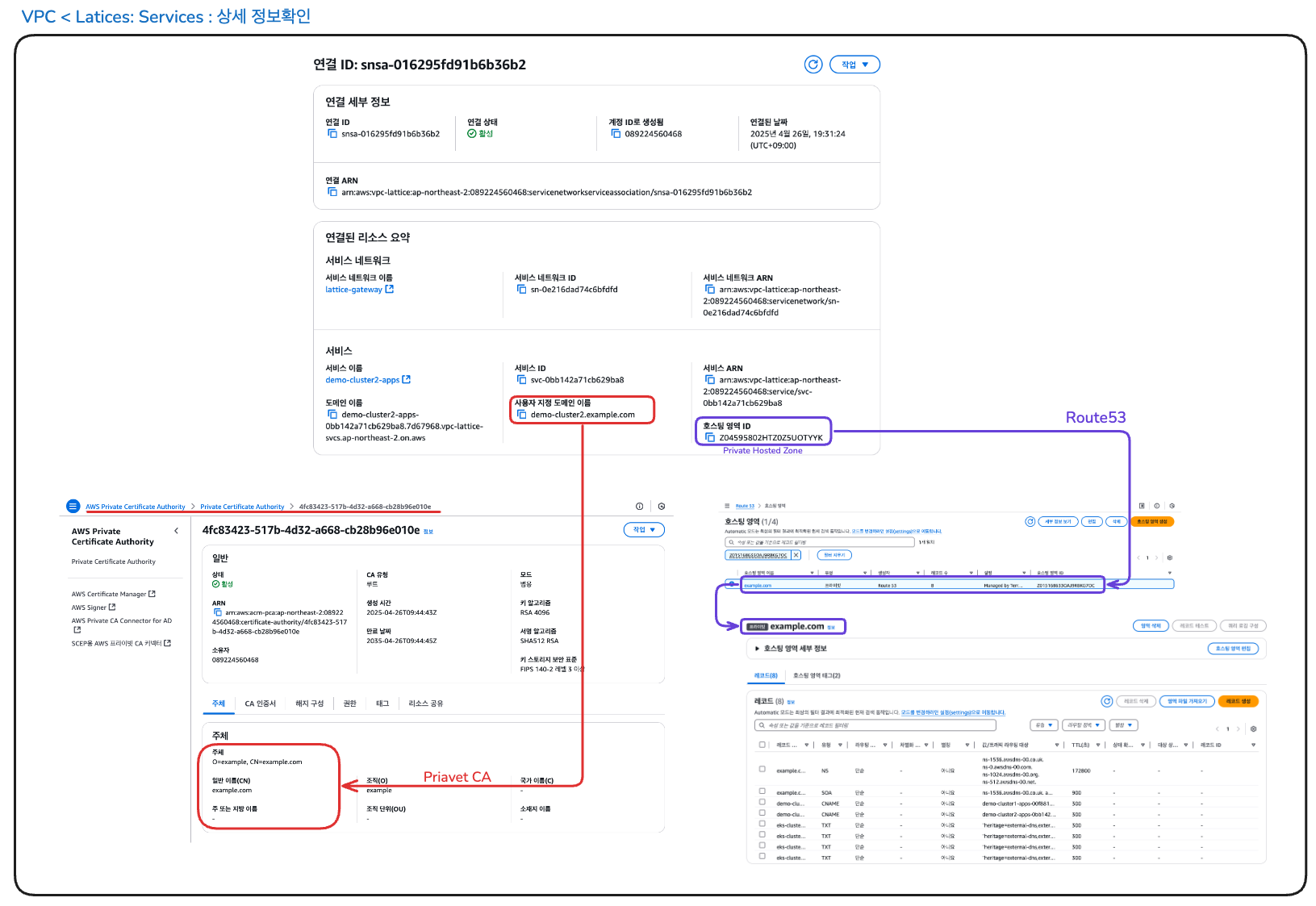Click the 호스팅 영역 편집 button
This screenshot has height=906, width=1316.
pyautogui.click(x=1233, y=649)
